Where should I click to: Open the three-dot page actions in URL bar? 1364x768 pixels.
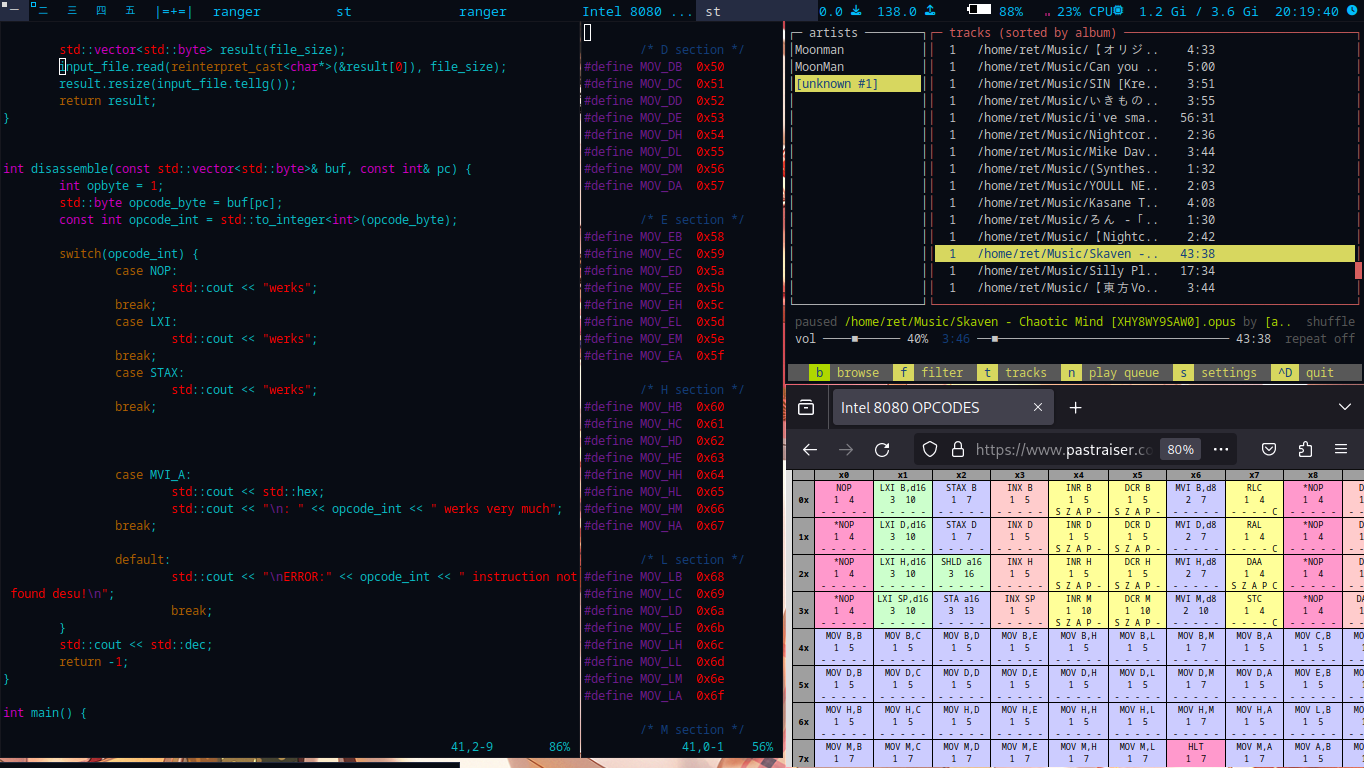[1220, 450]
